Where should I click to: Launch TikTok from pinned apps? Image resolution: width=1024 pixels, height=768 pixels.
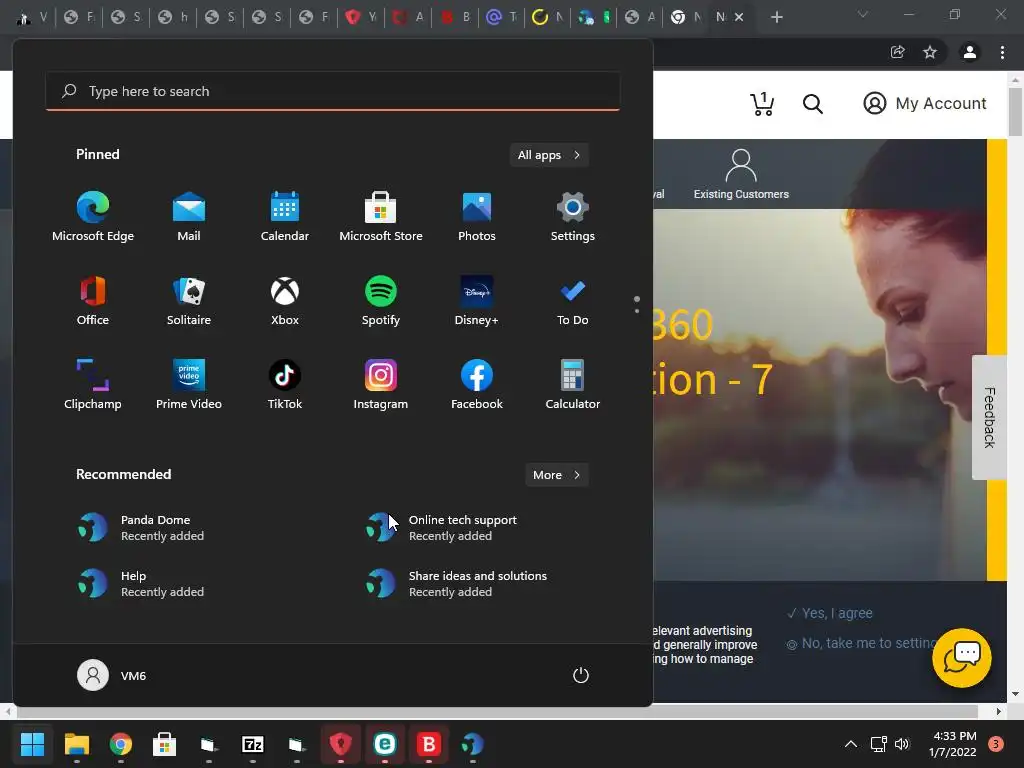click(285, 385)
